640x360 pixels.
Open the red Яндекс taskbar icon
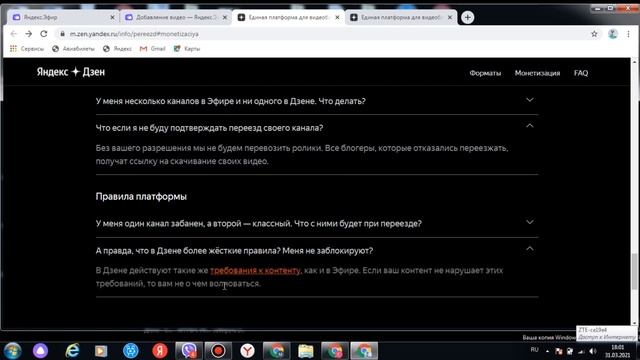160,351
